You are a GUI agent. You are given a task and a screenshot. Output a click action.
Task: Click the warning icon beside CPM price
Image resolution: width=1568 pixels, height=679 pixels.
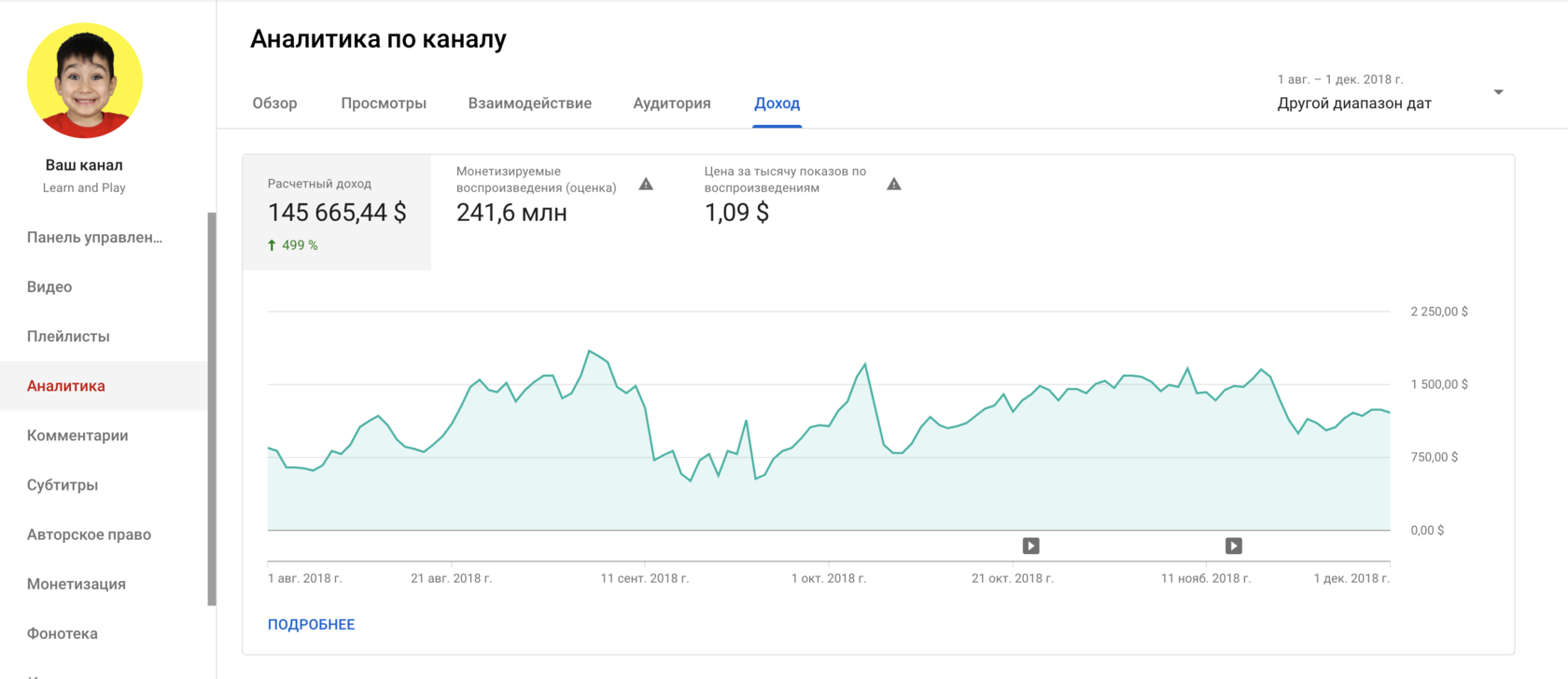coord(893,185)
